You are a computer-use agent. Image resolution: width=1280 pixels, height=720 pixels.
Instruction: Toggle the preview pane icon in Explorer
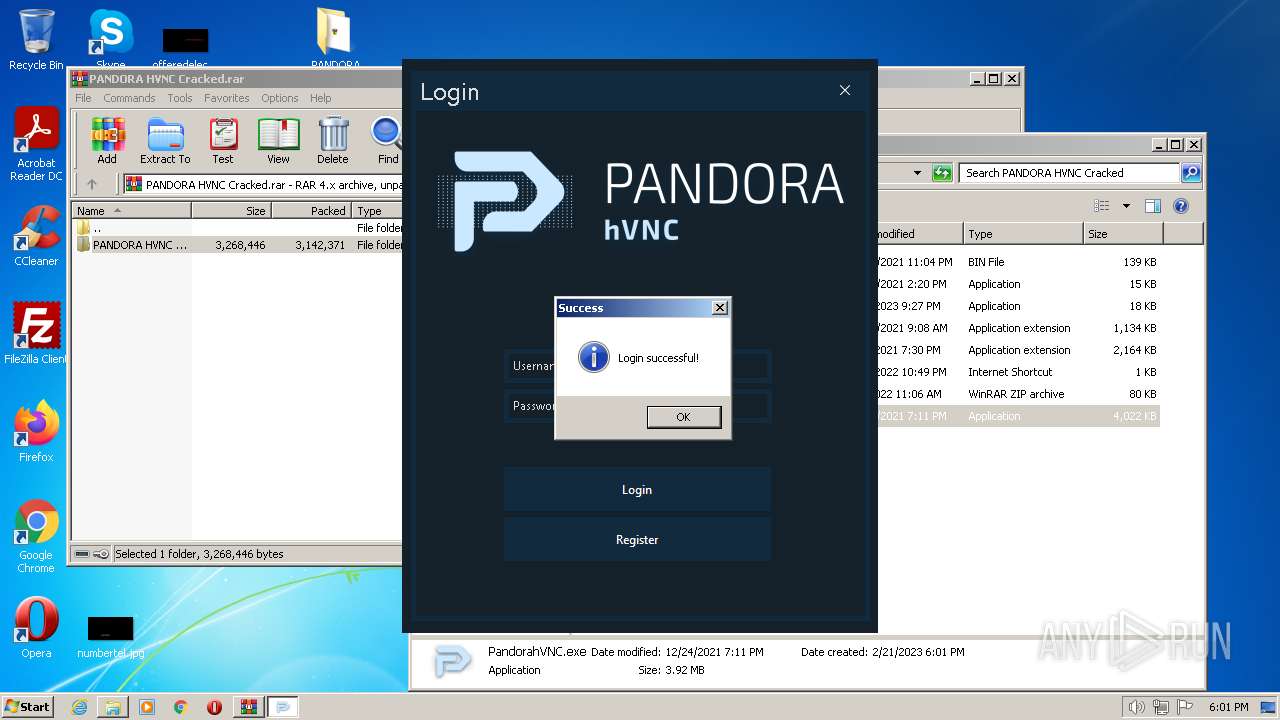coord(1152,206)
